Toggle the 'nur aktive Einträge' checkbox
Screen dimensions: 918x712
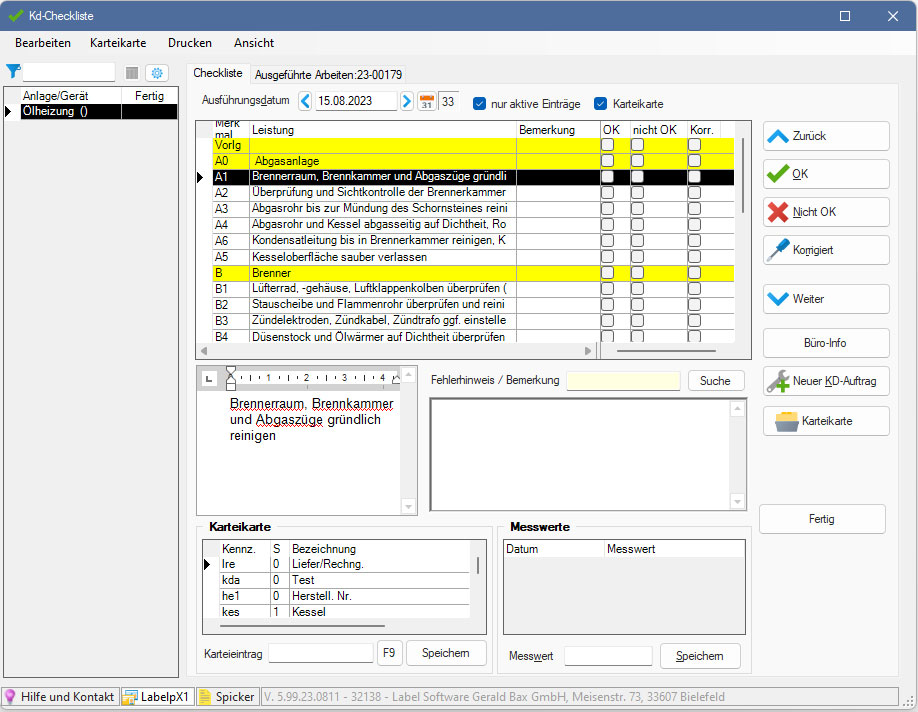[480, 103]
